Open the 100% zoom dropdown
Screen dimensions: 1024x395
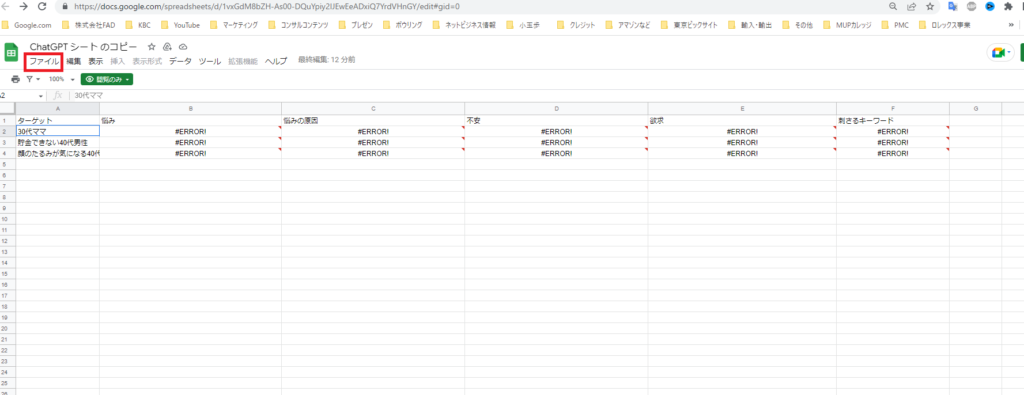61,79
